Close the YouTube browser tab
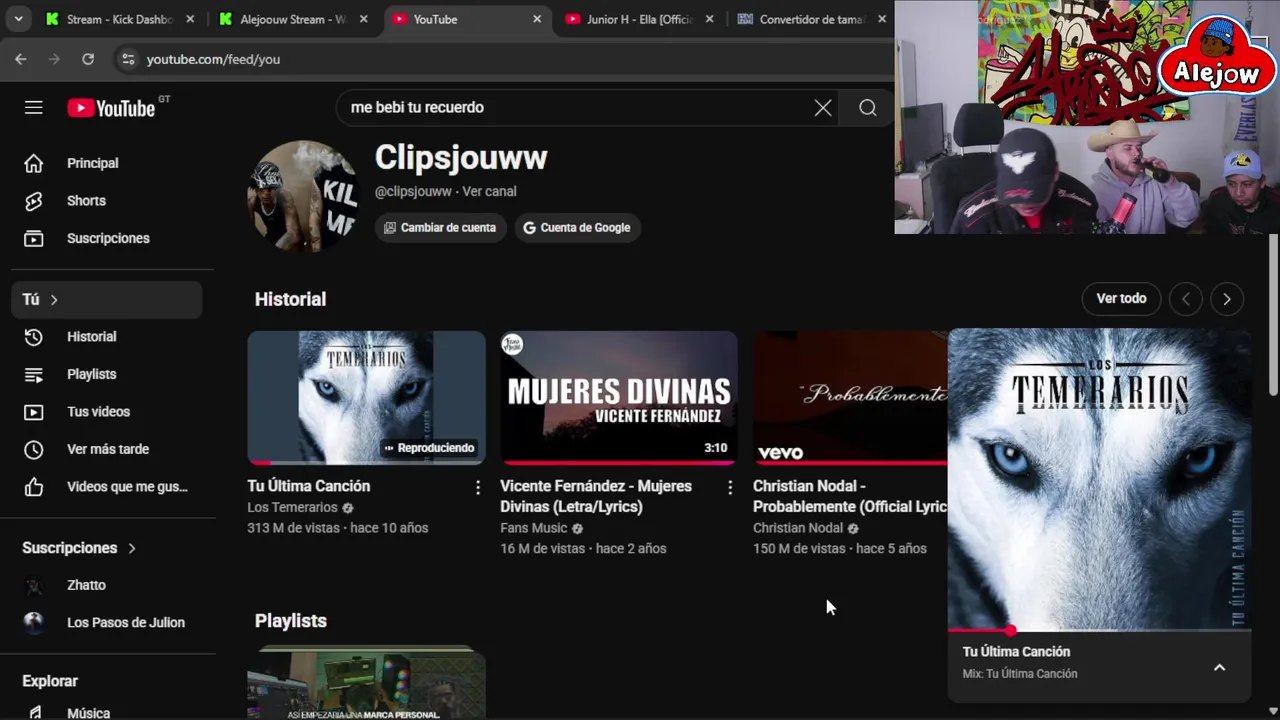Screen dimensions: 1280x720 [x=537, y=19]
